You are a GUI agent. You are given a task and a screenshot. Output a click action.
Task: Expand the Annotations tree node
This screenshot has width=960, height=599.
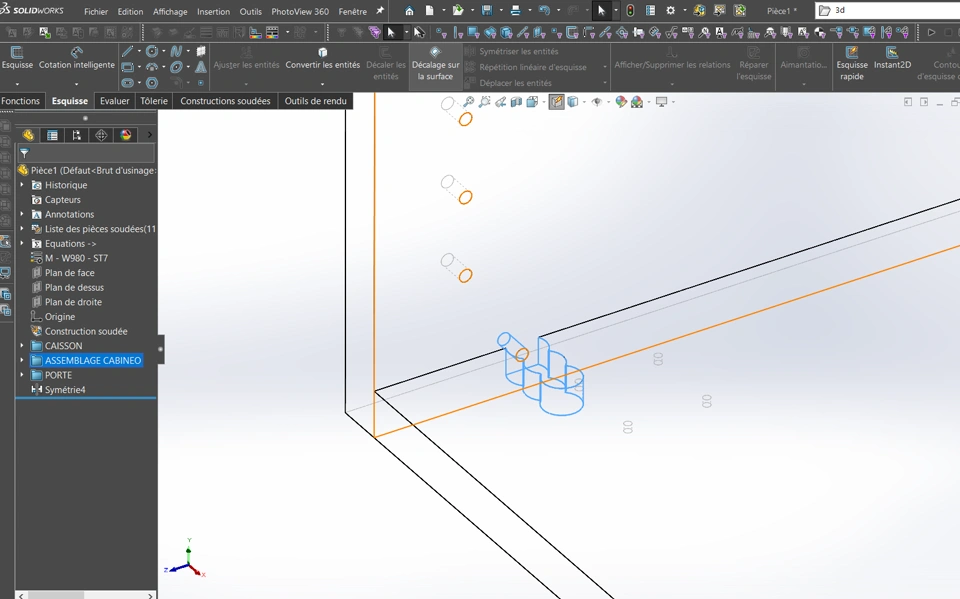click(x=22, y=214)
